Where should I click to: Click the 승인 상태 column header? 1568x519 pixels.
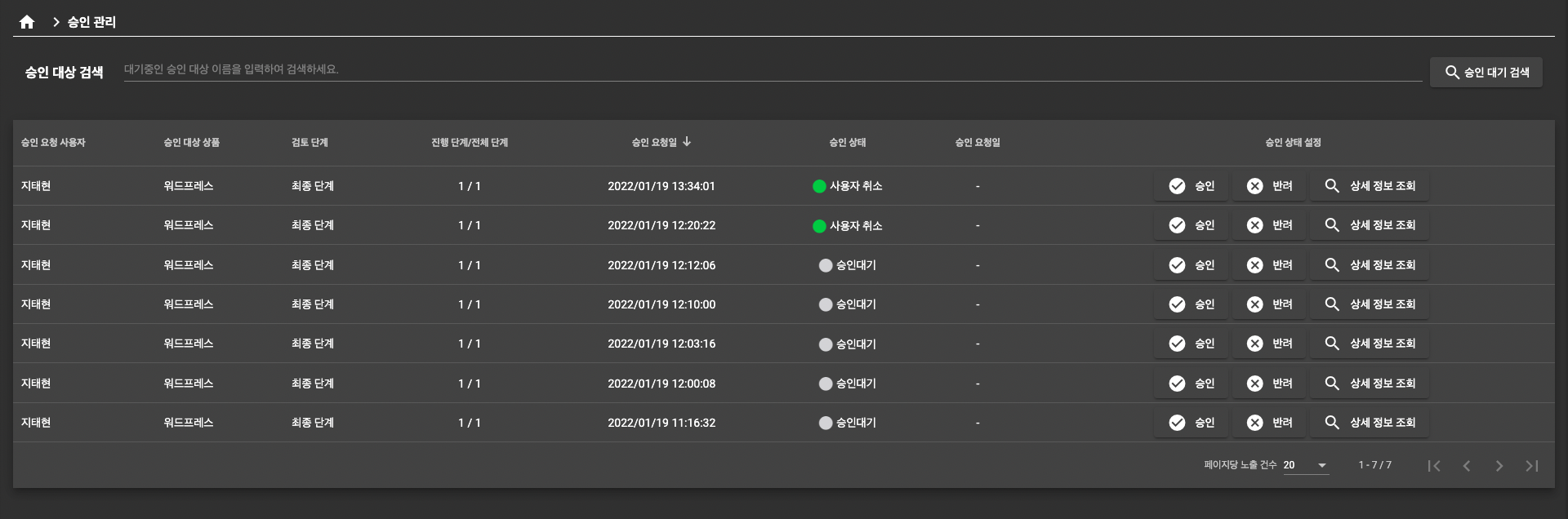847,142
